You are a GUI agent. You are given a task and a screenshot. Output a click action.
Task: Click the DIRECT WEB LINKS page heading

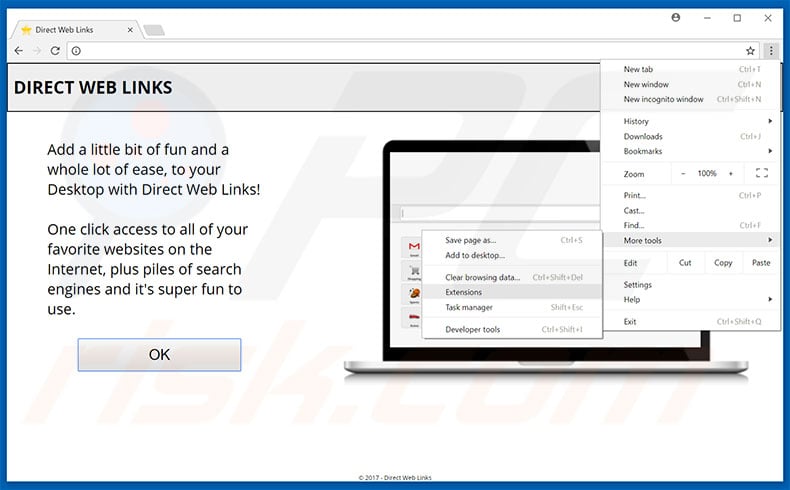(93, 88)
